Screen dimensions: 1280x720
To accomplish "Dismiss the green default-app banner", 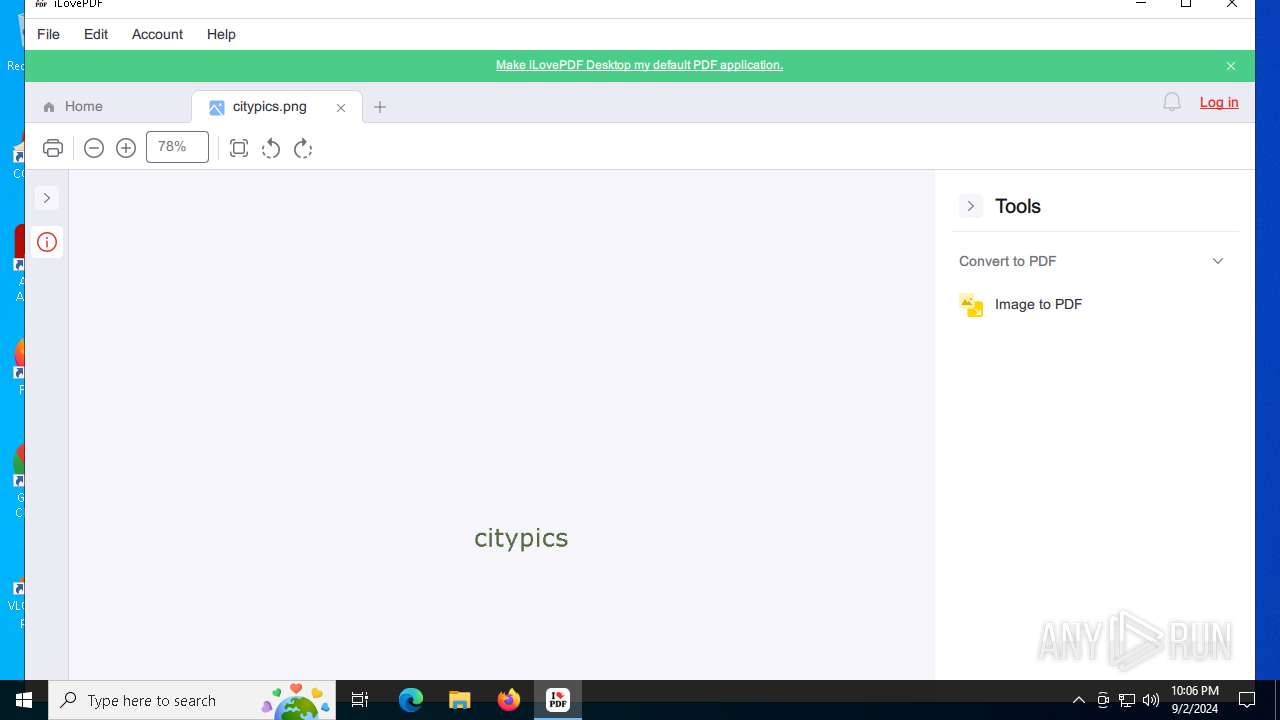I will pyautogui.click(x=1231, y=66).
